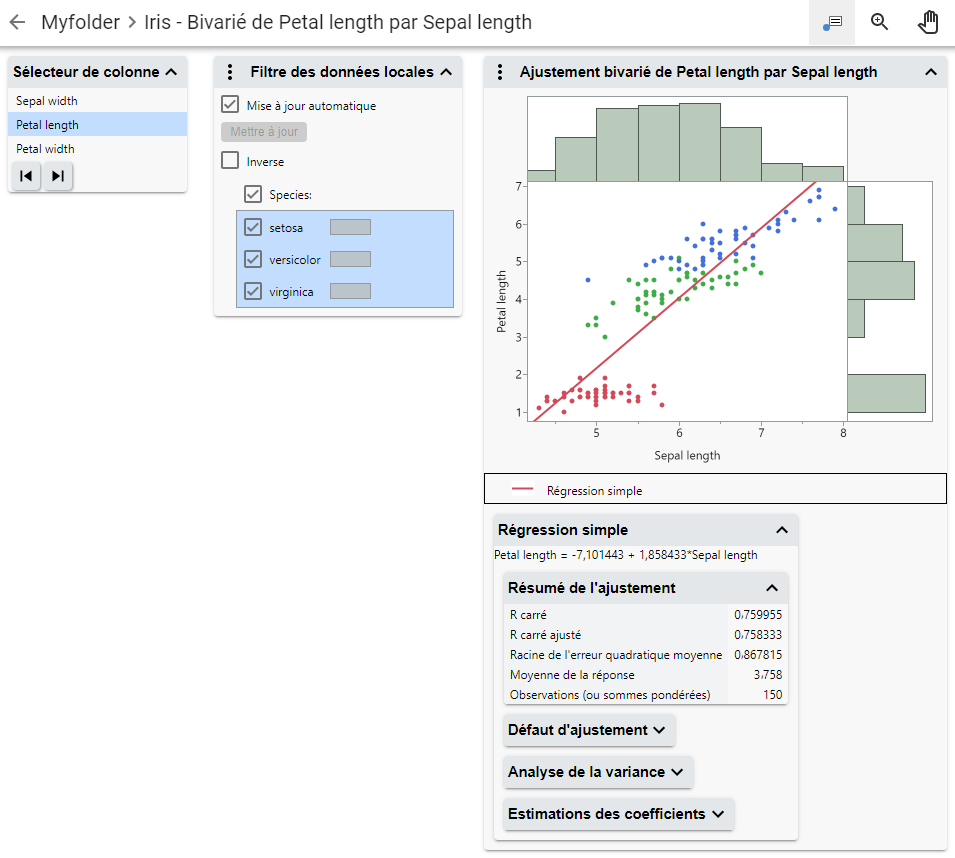The width and height of the screenshot is (955, 858).
Task: Click the Régression simple legend entry
Action: pyautogui.click(x=594, y=490)
